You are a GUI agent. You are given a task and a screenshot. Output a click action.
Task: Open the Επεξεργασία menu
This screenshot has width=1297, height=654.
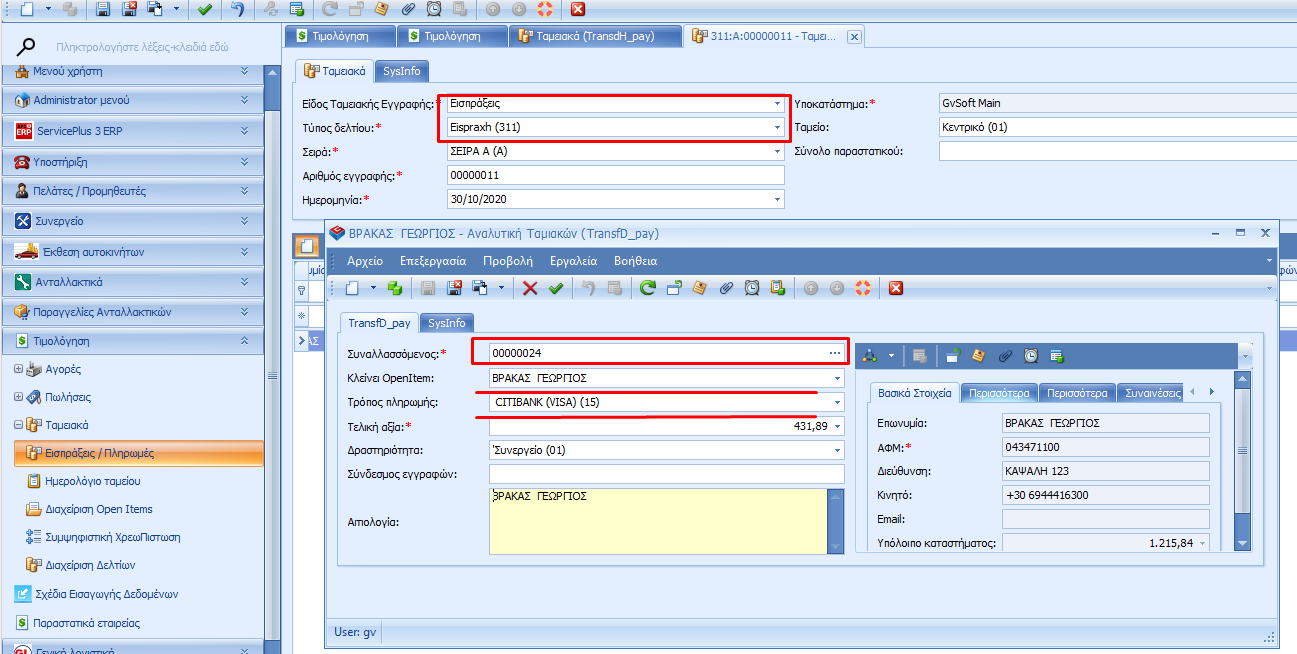pyautogui.click(x=433, y=260)
